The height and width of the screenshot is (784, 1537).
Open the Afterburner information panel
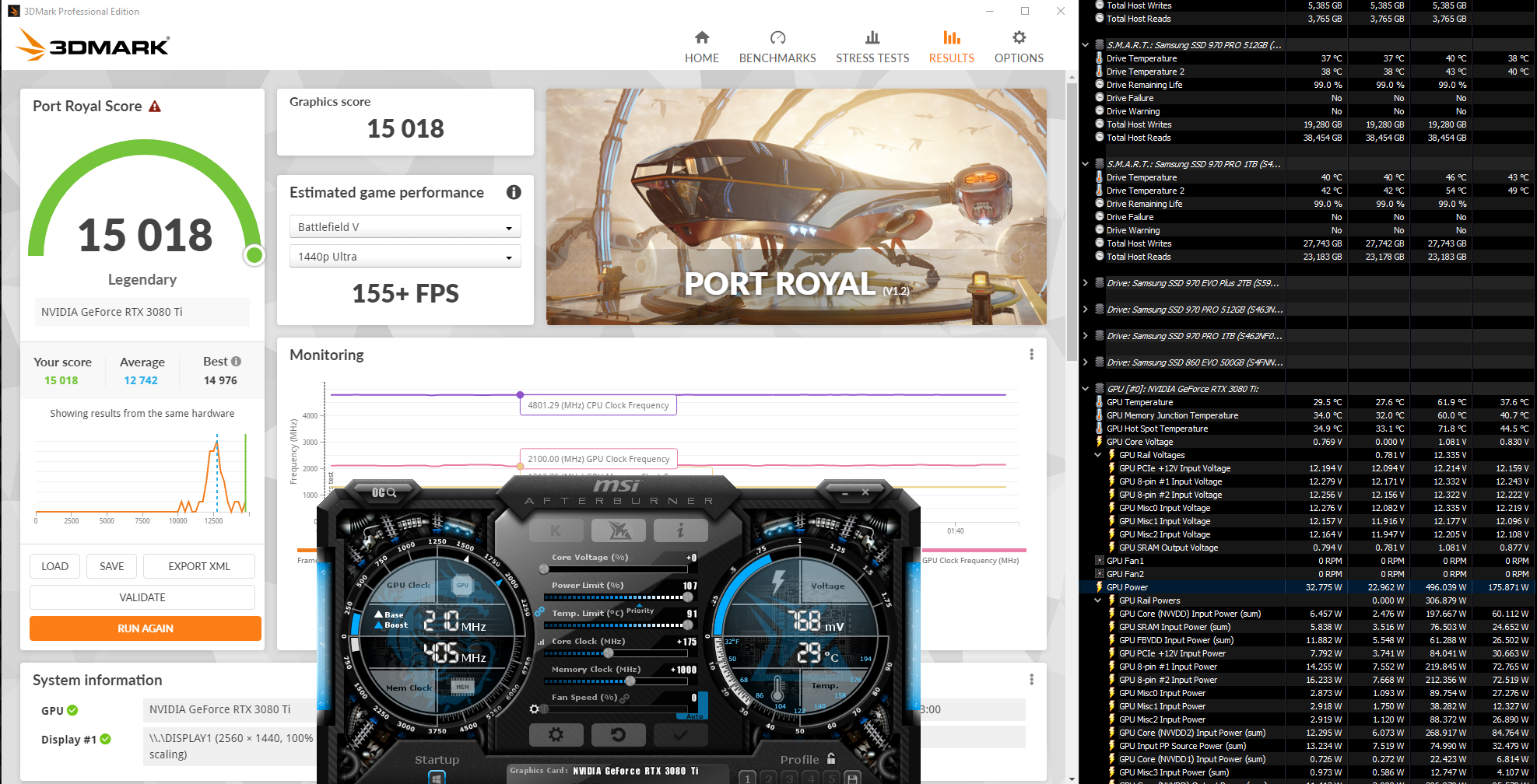(x=680, y=530)
